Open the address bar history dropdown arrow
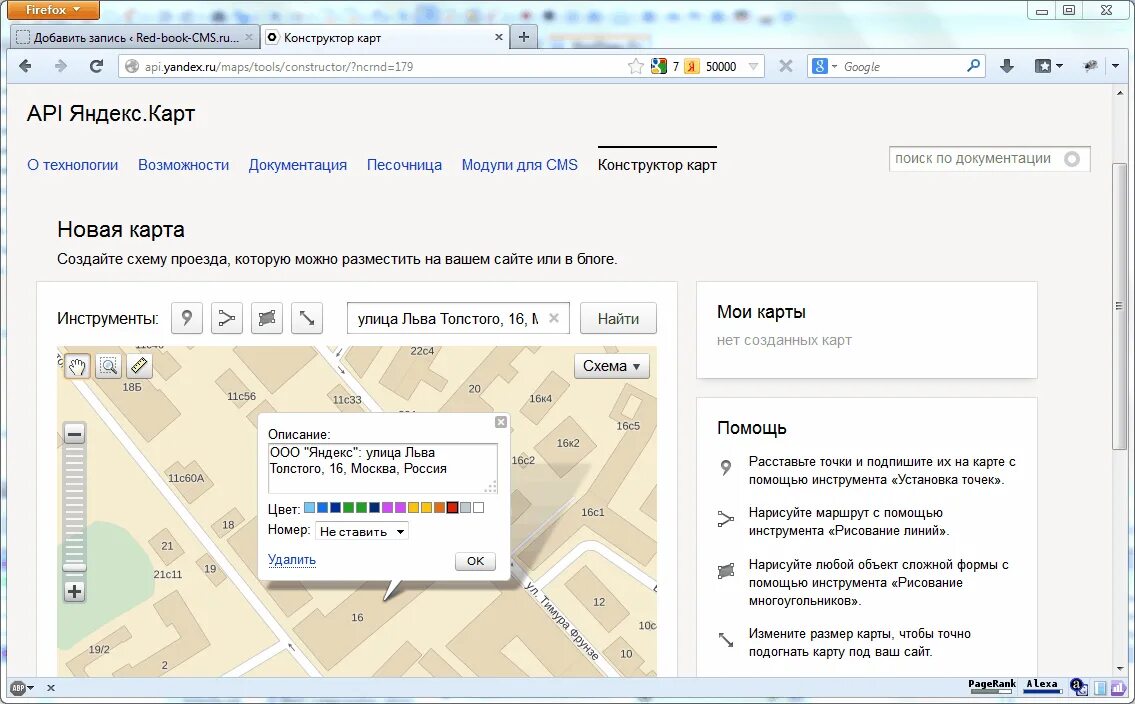 pyautogui.click(x=753, y=67)
